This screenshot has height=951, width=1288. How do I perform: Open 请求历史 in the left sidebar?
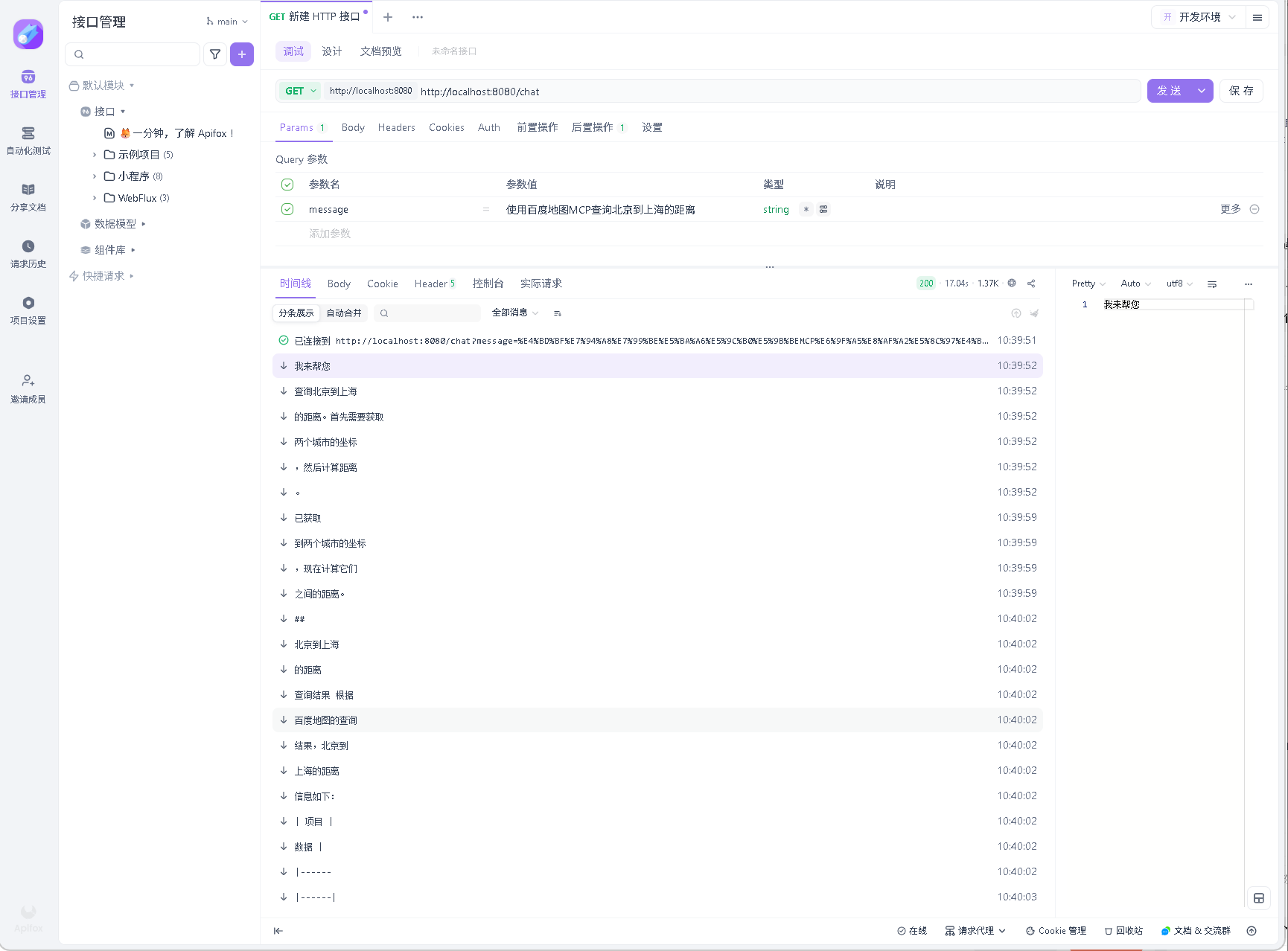coord(28,254)
